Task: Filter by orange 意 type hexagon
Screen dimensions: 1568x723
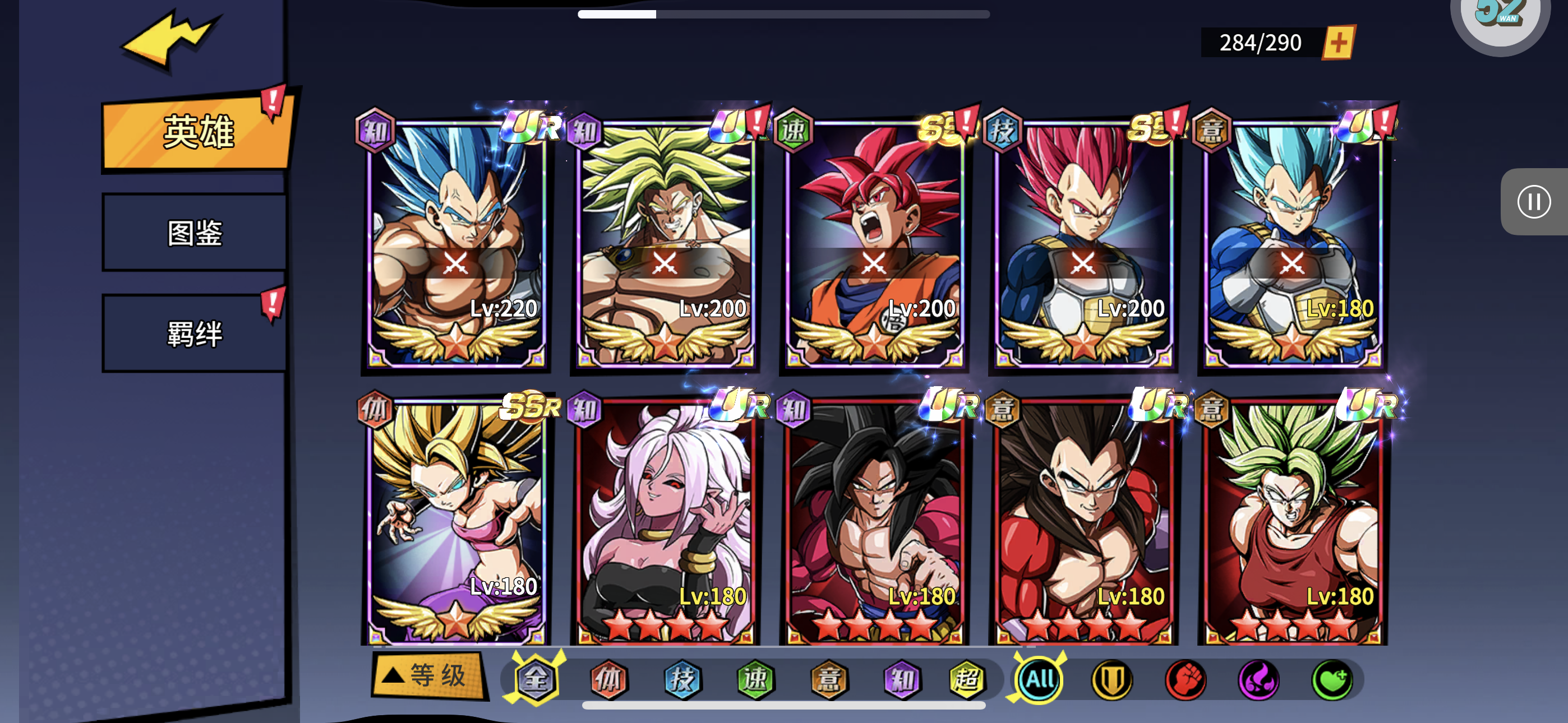Action: click(x=829, y=679)
